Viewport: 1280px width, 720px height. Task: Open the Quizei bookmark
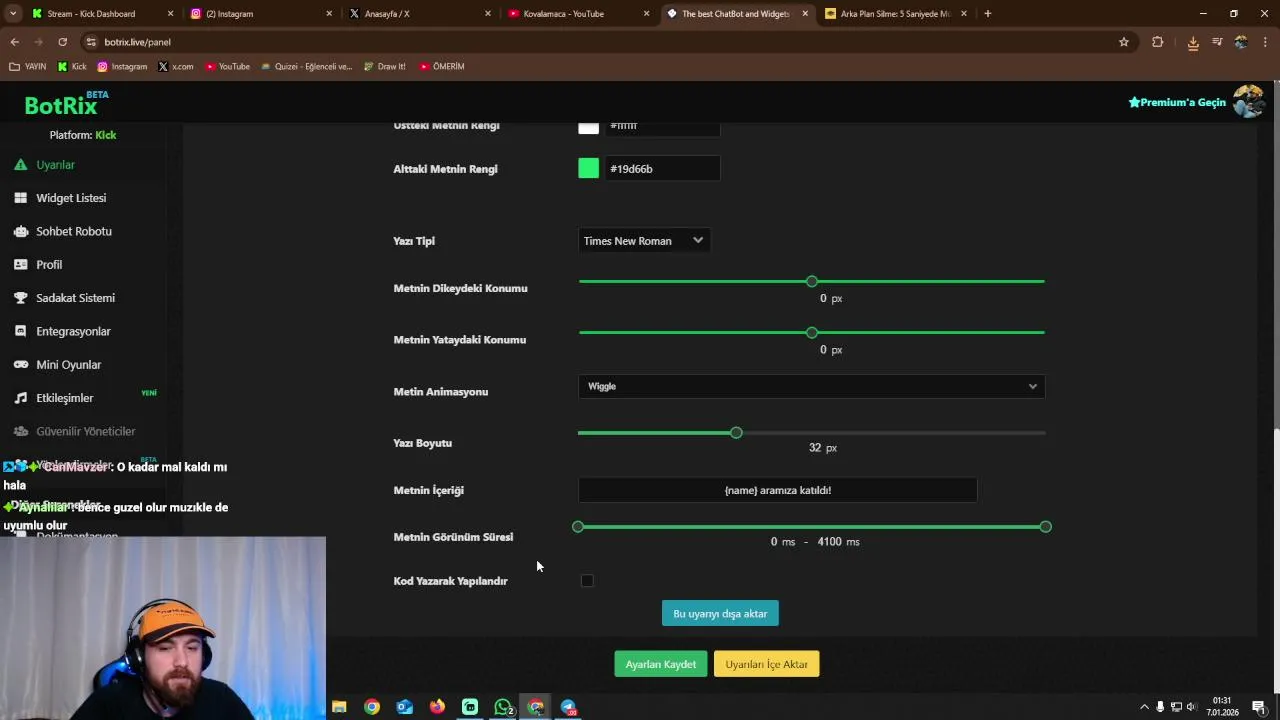(306, 67)
